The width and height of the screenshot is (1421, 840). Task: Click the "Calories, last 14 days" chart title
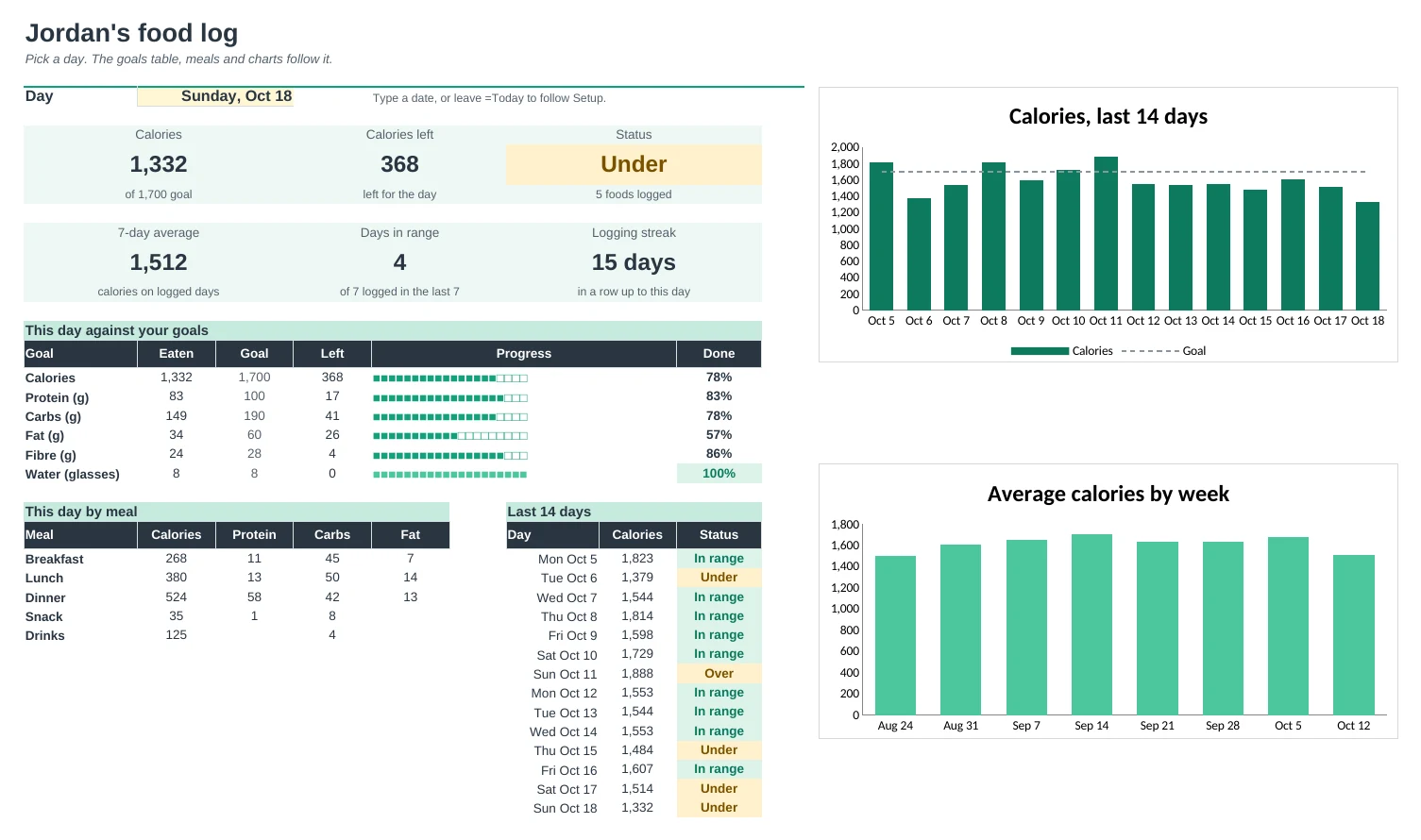(1108, 116)
